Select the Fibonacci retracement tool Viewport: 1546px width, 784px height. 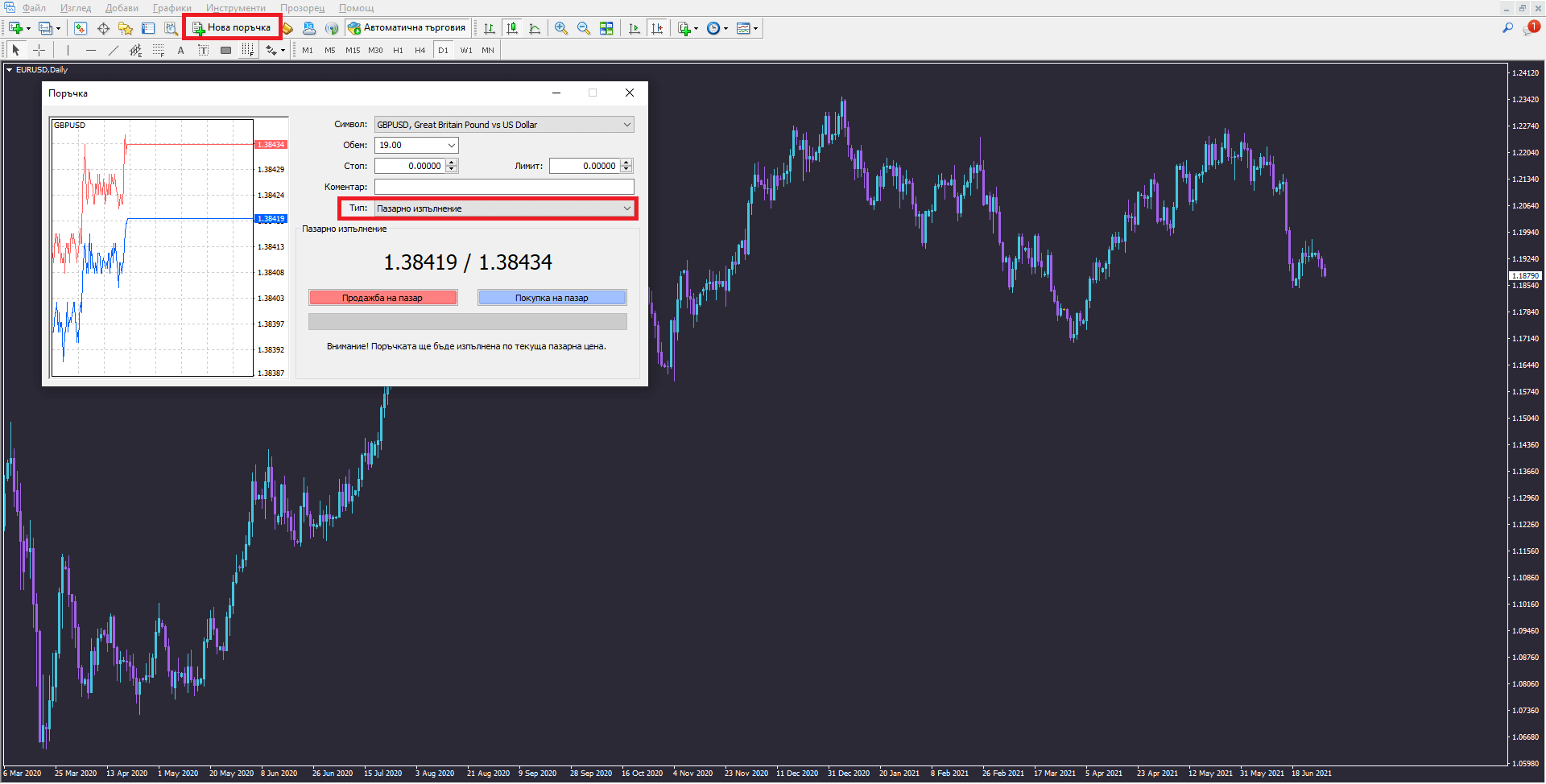pyautogui.click(x=159, y=50)
